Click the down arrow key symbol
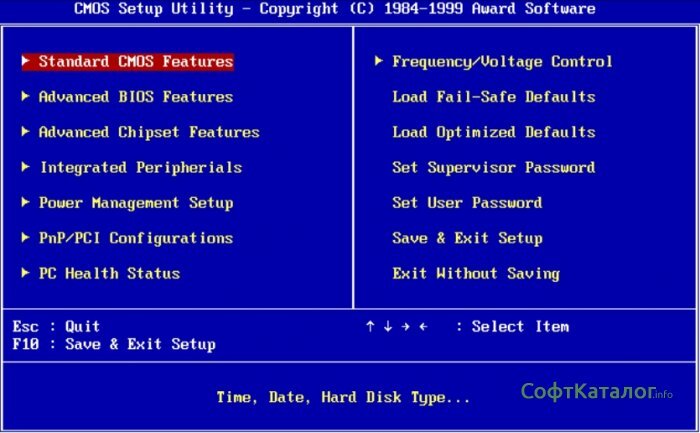 (x=388, y=327)
